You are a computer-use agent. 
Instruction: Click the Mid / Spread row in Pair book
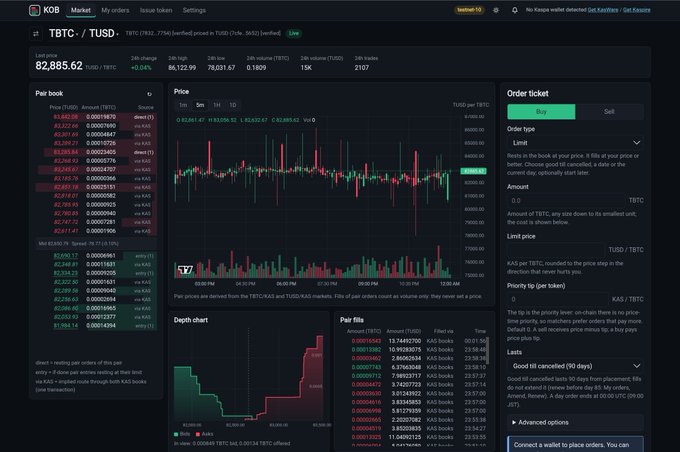pyautogui.click(x=95, y=244)
